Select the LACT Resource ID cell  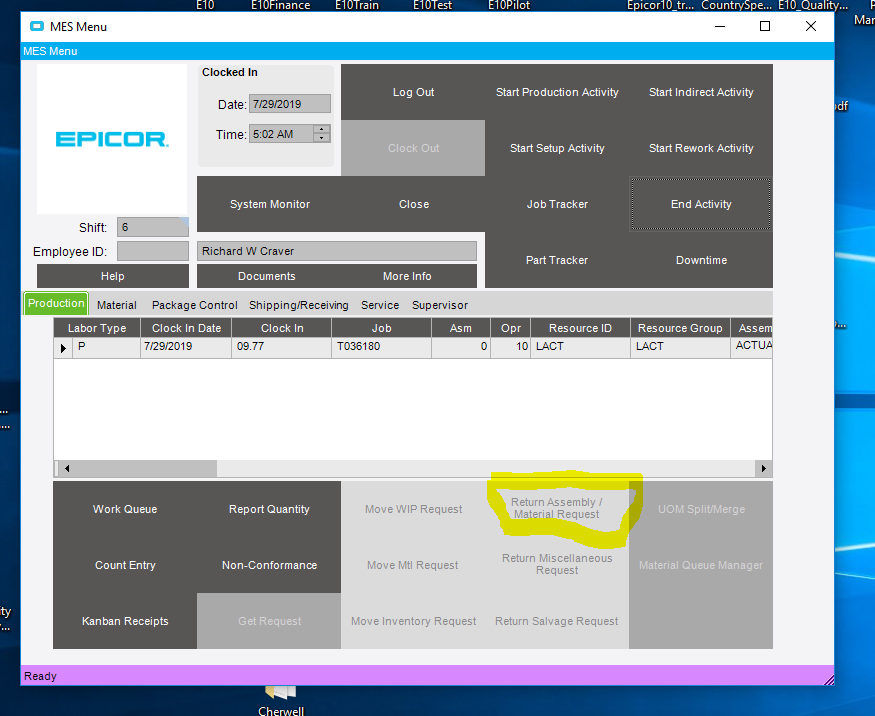click(580, 347)
